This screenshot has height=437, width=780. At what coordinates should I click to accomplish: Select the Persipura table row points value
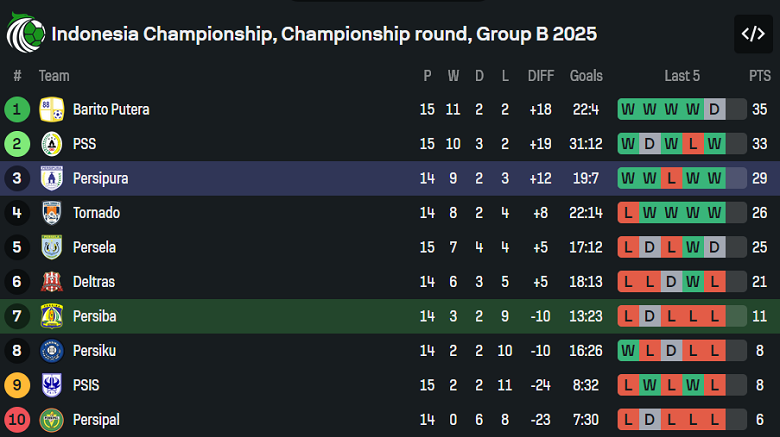click(x=759, y=178)
